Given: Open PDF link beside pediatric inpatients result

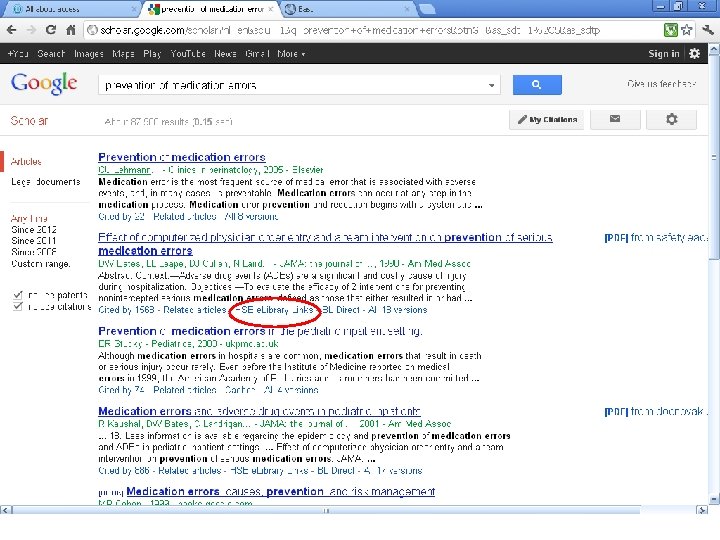Looking at the screenshot, I should point(656,411).
